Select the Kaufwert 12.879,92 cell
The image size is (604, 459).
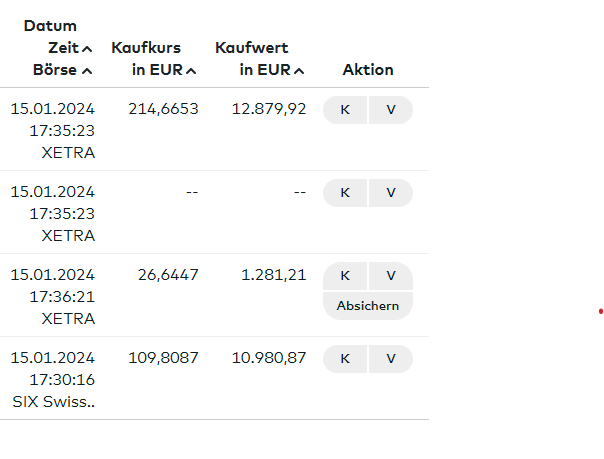pyautogui.click(x=269, y=109)
